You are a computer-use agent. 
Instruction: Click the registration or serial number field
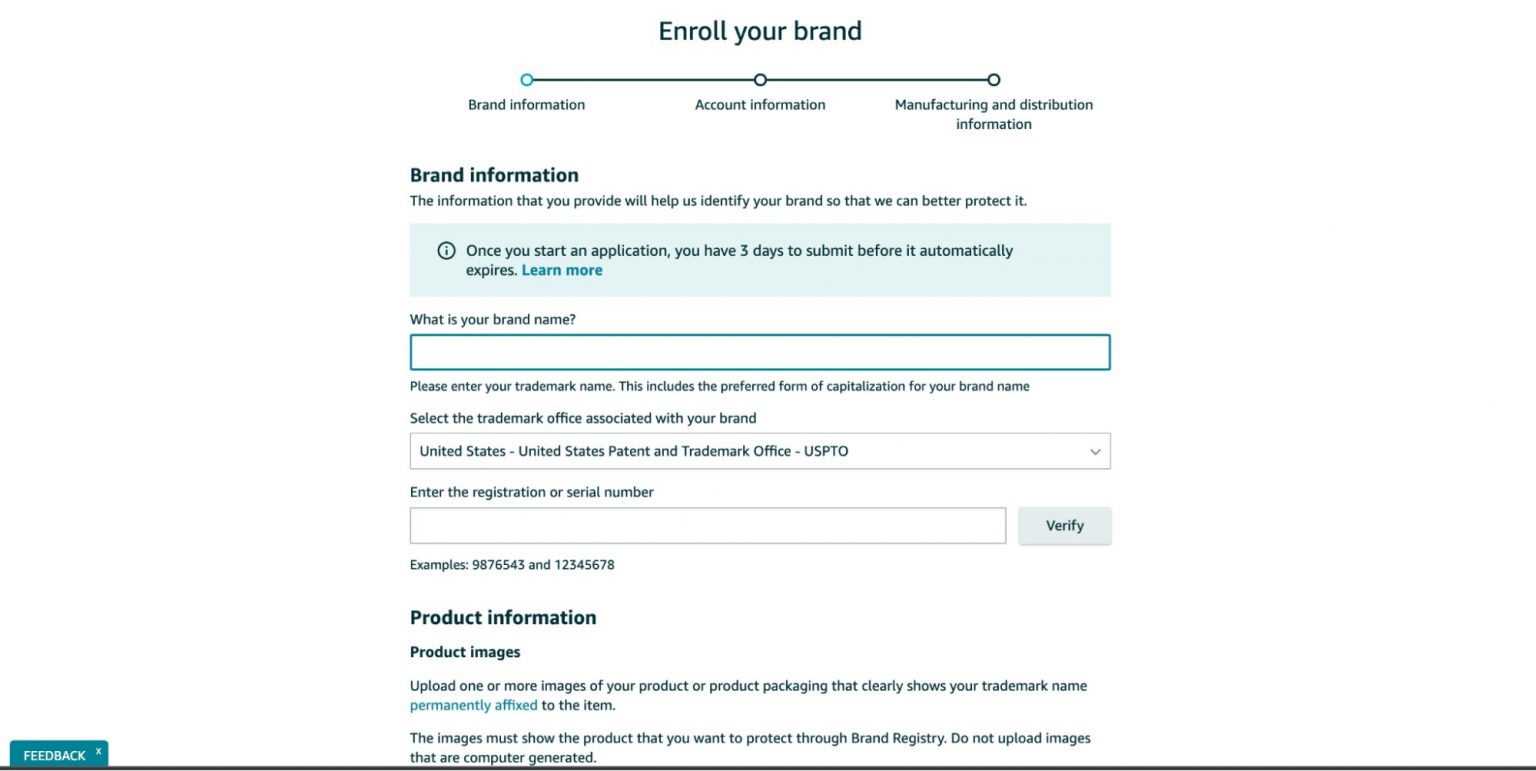[707, 525]
